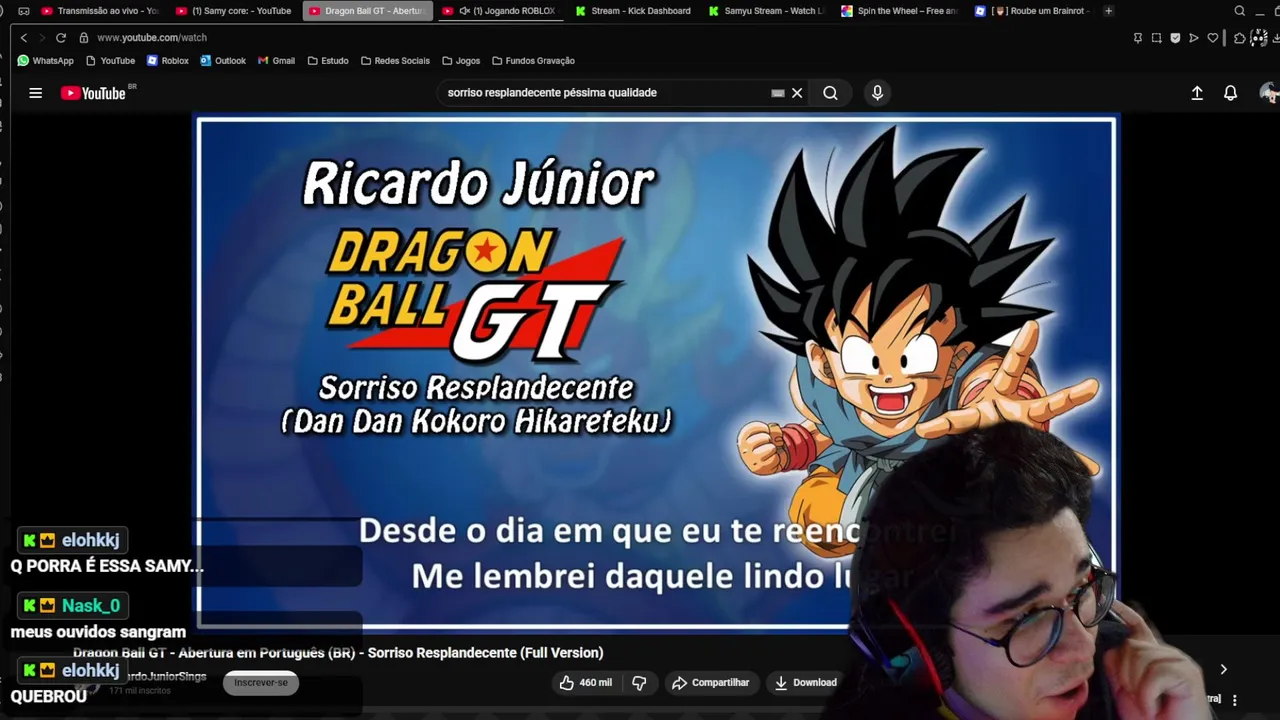
Task: Select the Dragon Ball GT - Abertura tab
Action: pos(367,11)
